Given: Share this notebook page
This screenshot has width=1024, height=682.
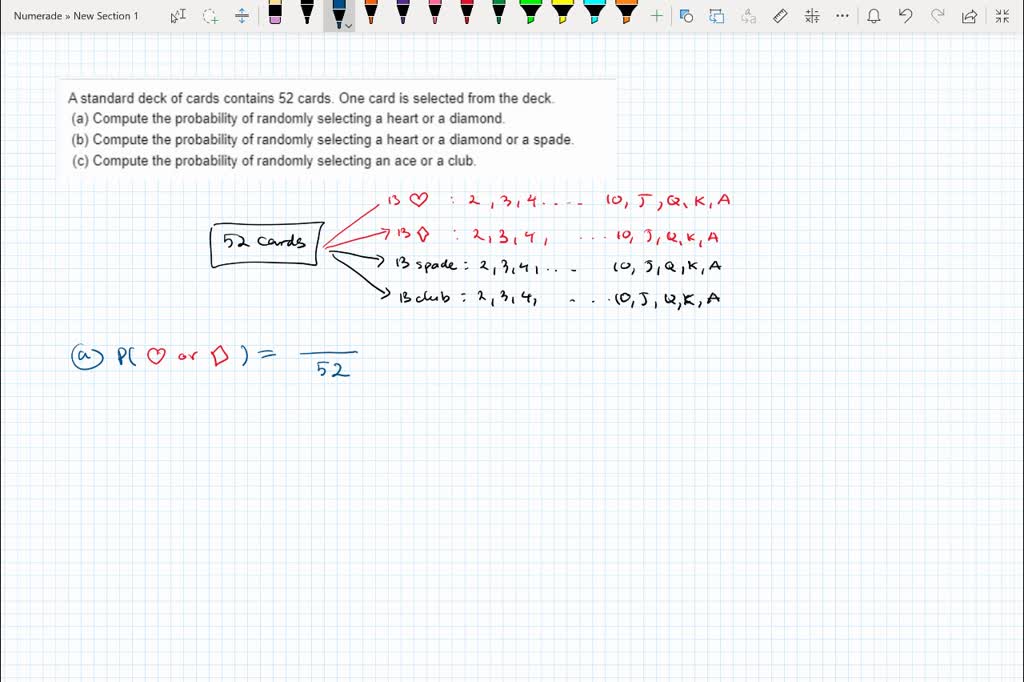Looking at the screenshot, I should click(x=969, y=16).
